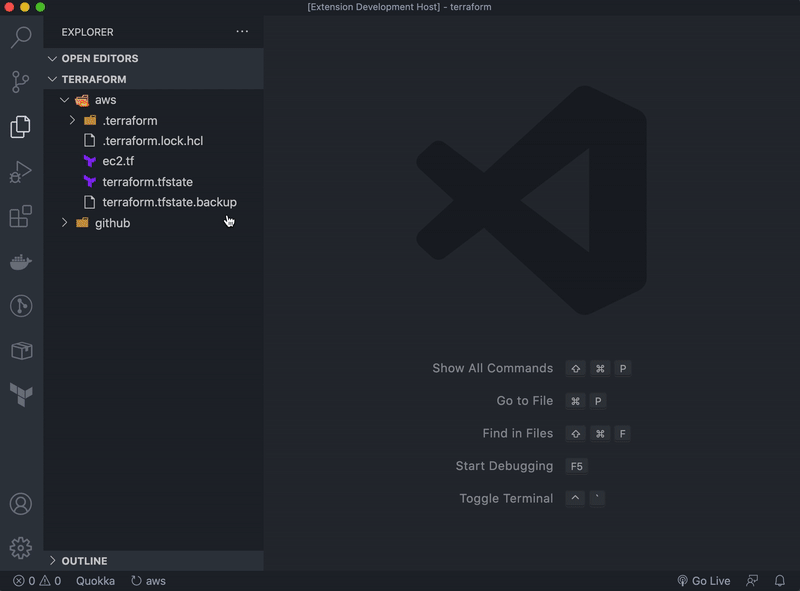Open the feedback icon in status bar
This screenshot has width=800, height=591.
pyautogui.click(x=752, y=581)
